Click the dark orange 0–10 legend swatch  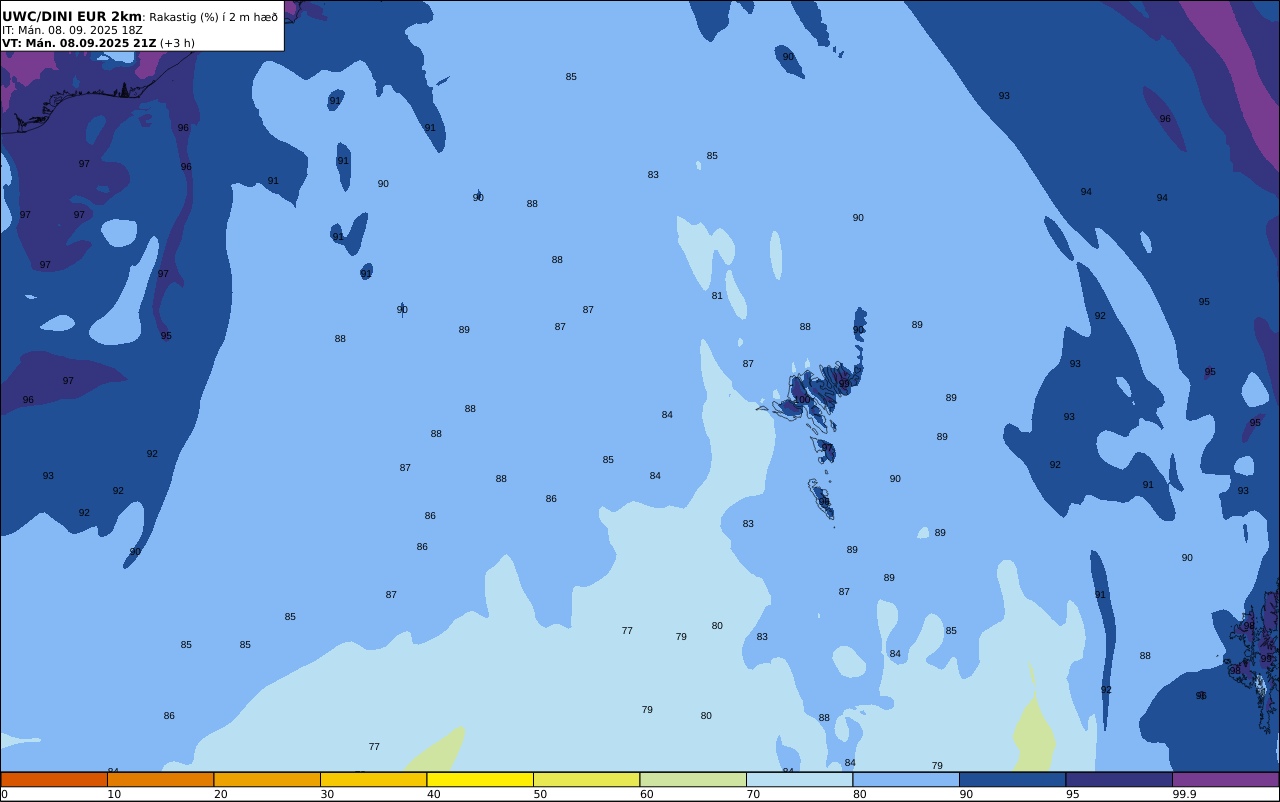(x=54, y=779)
